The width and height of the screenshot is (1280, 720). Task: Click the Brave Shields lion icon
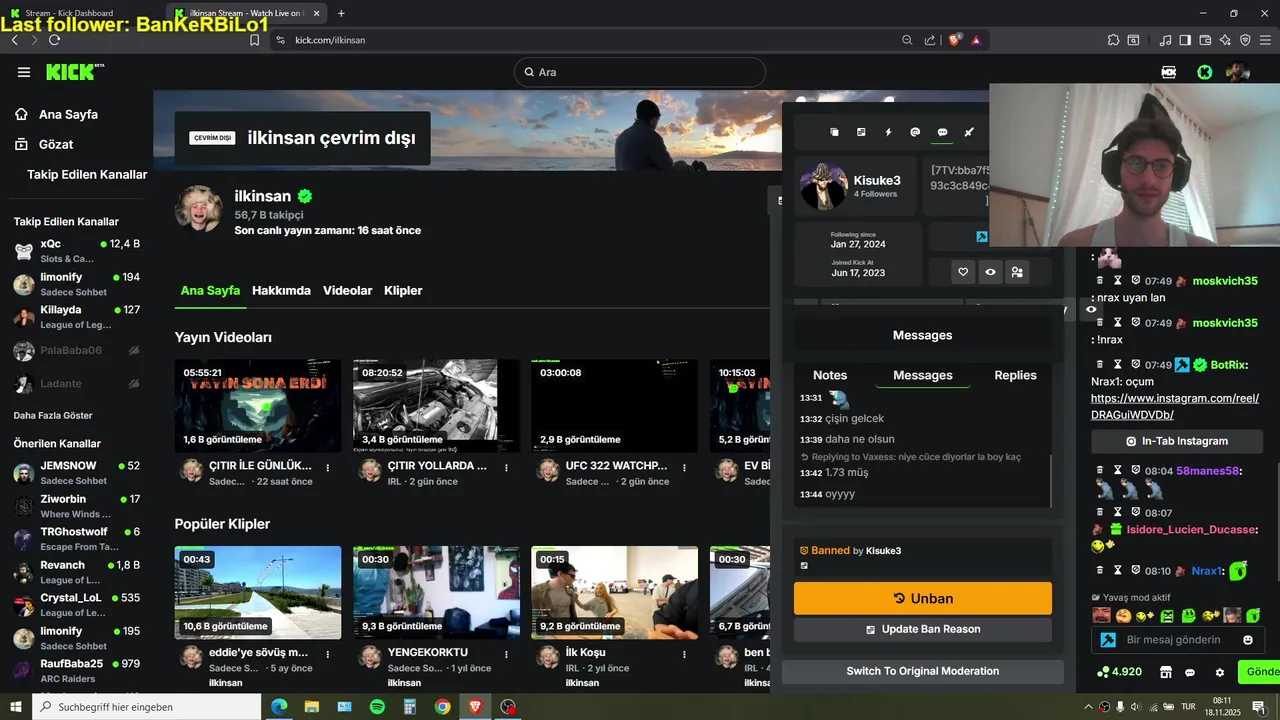tap(955, 40)
